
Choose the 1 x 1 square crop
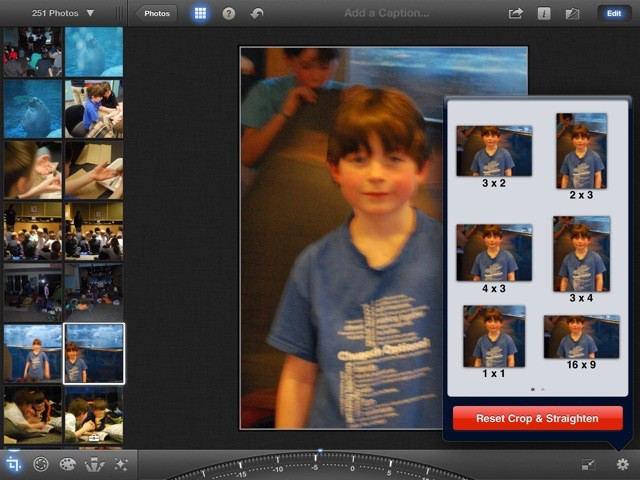(x=494, y=342)
